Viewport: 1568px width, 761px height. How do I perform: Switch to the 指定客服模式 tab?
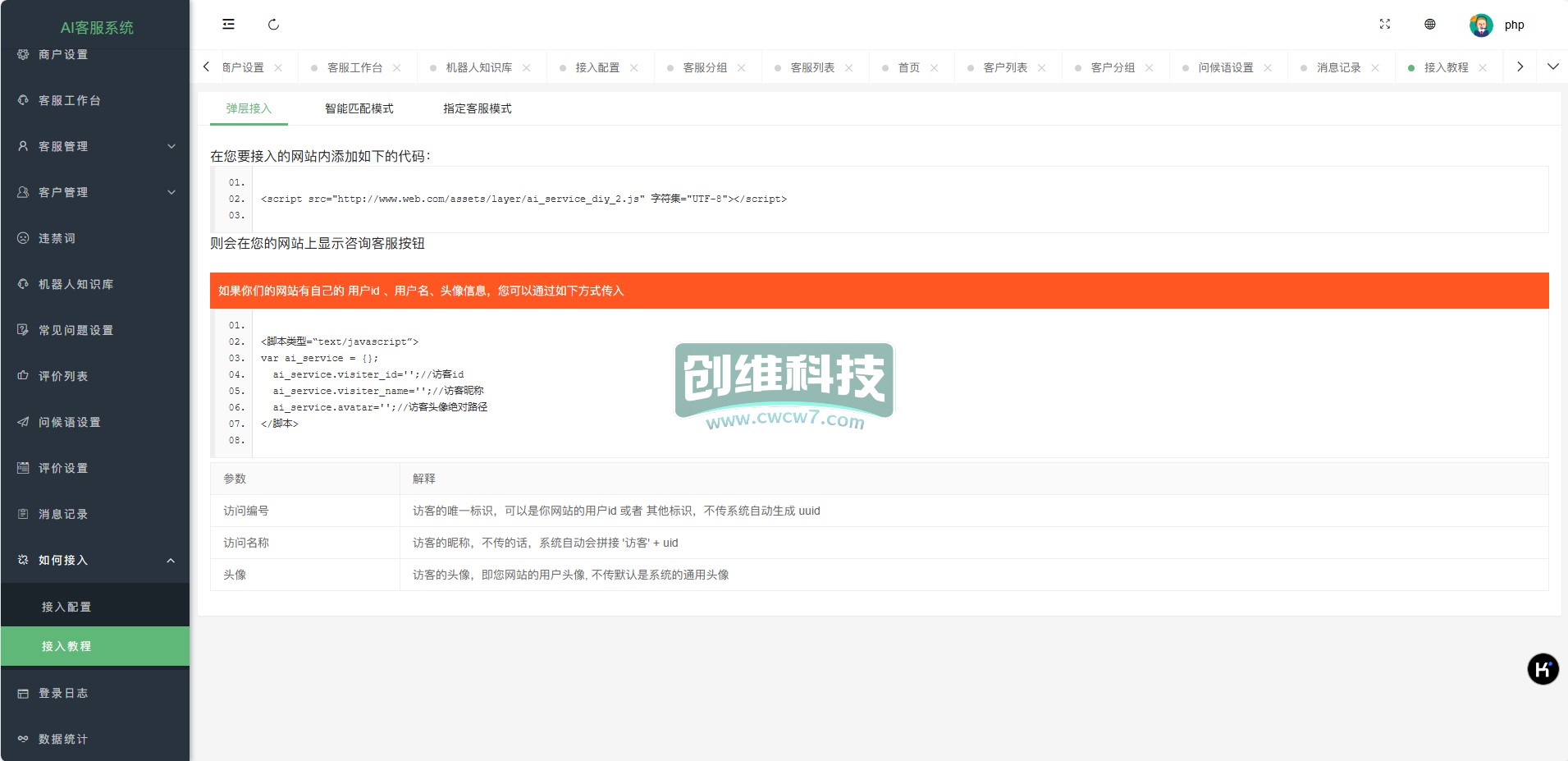point(478,108)
